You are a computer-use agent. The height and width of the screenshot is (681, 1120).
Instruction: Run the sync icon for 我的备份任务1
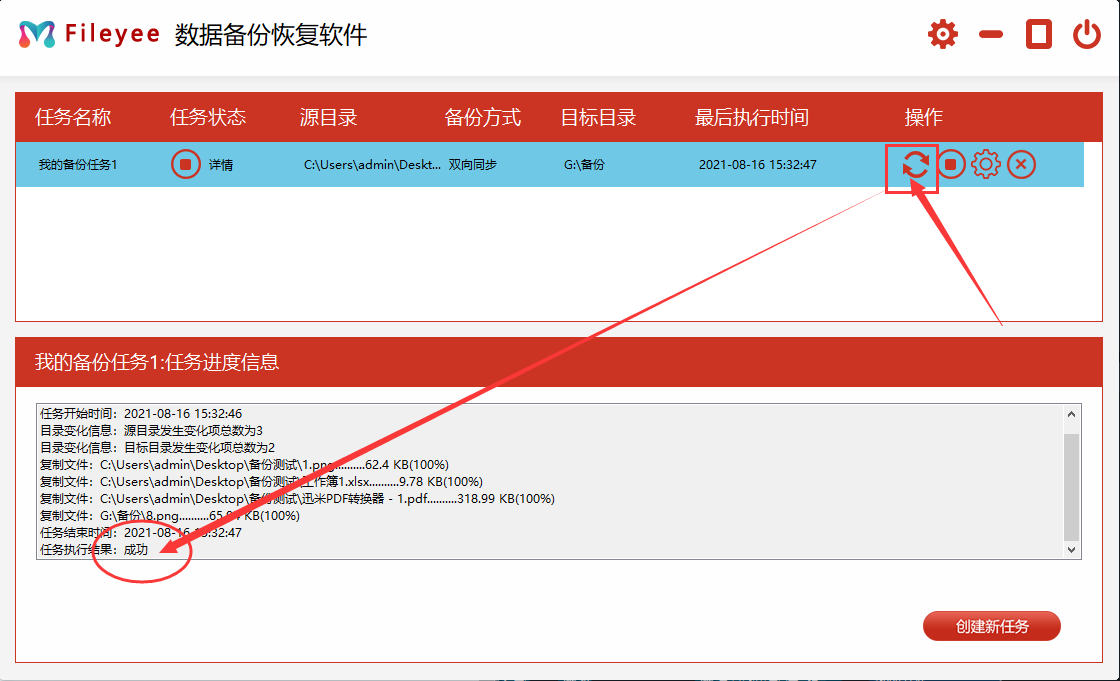coord(915,165)
